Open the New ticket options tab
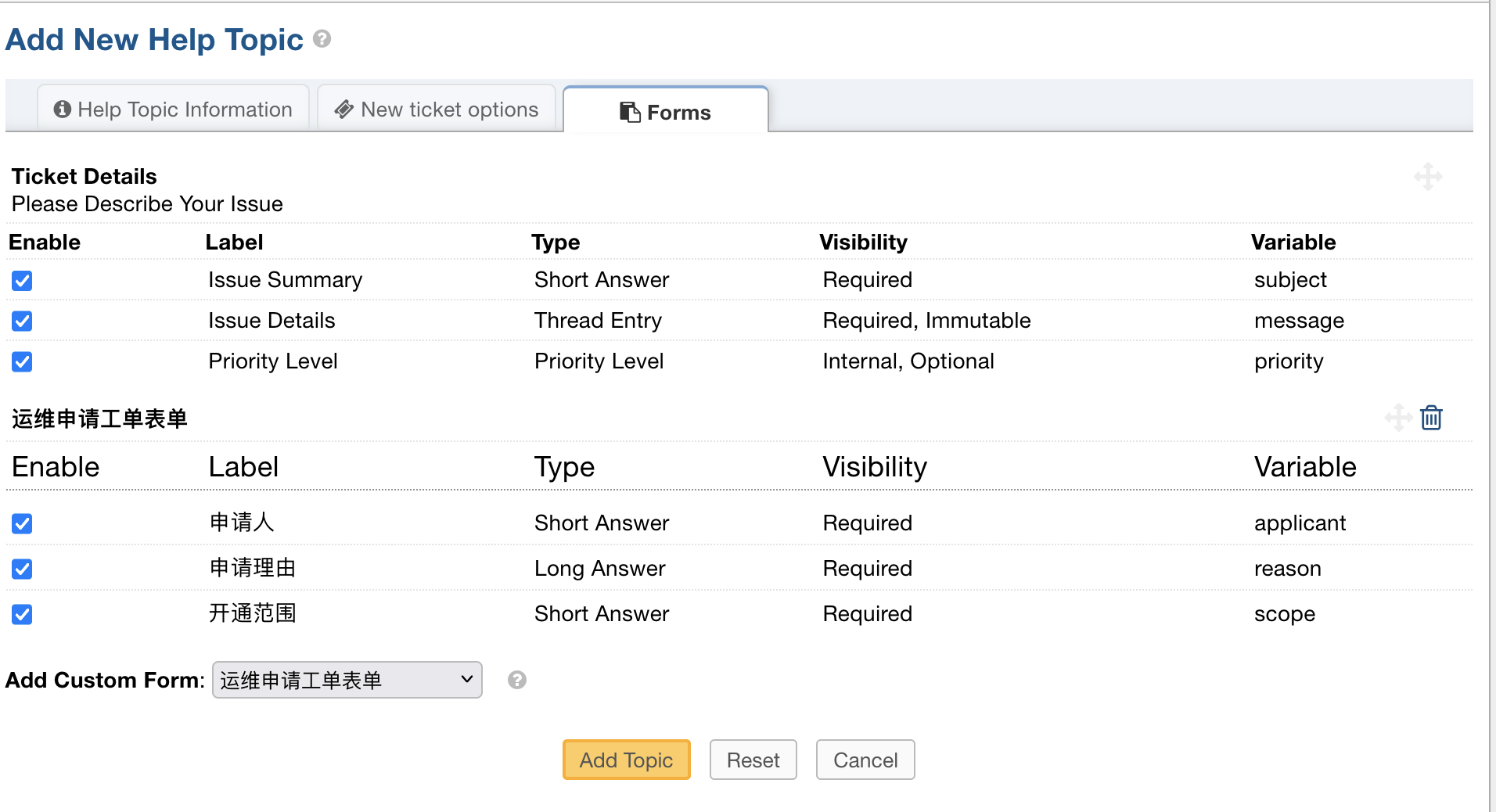This screenshot has width=1496, height=812. point(437,110)
